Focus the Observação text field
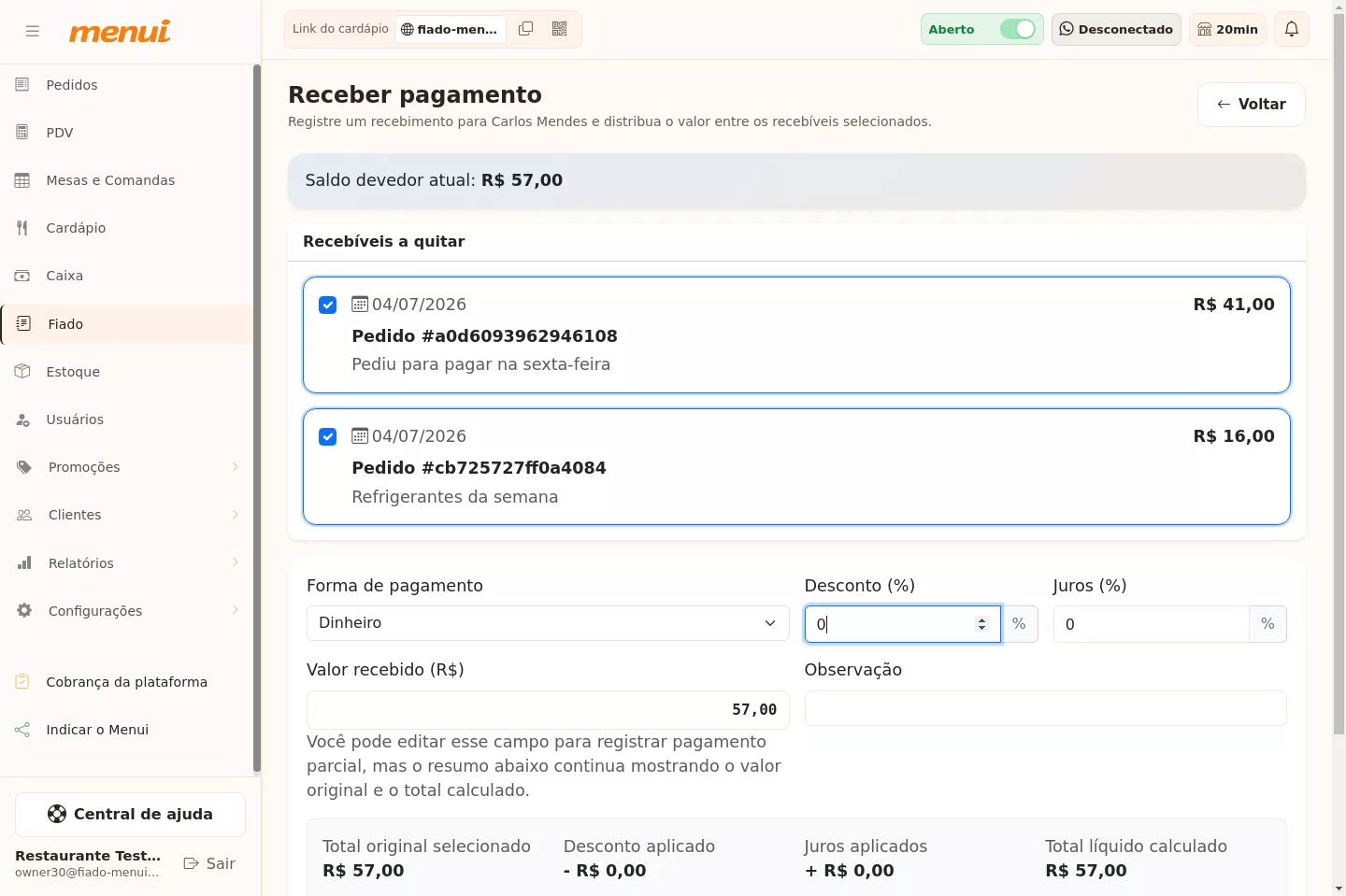 [1045, 708]
